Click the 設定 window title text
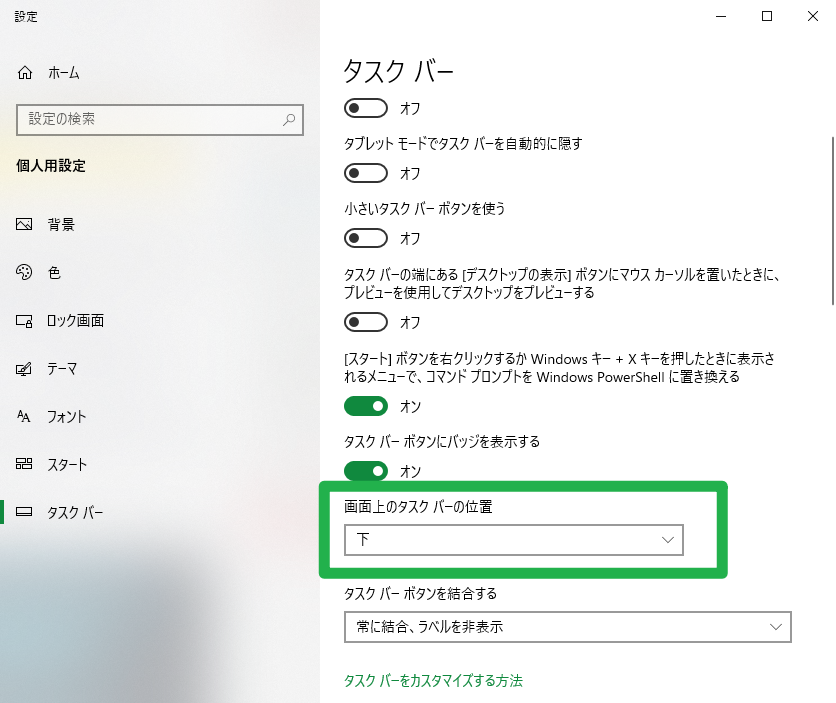 click(x=26, y=17)
